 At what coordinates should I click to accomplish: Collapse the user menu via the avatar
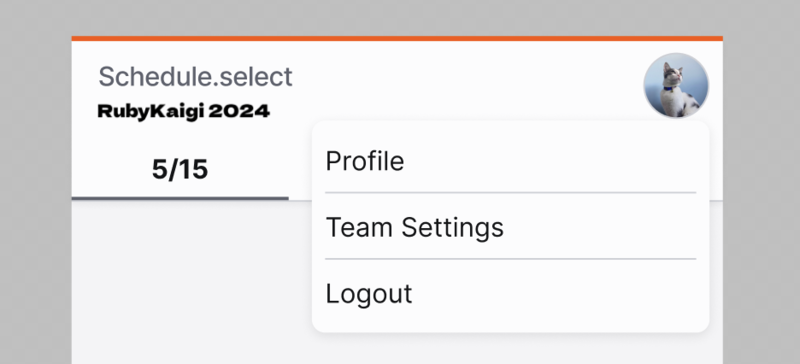676,85
